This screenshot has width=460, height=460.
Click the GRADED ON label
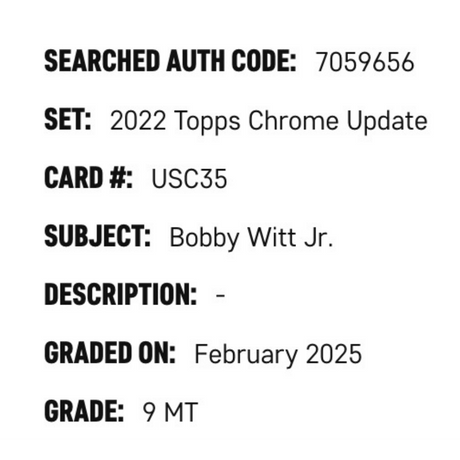(x=110, y=353)
